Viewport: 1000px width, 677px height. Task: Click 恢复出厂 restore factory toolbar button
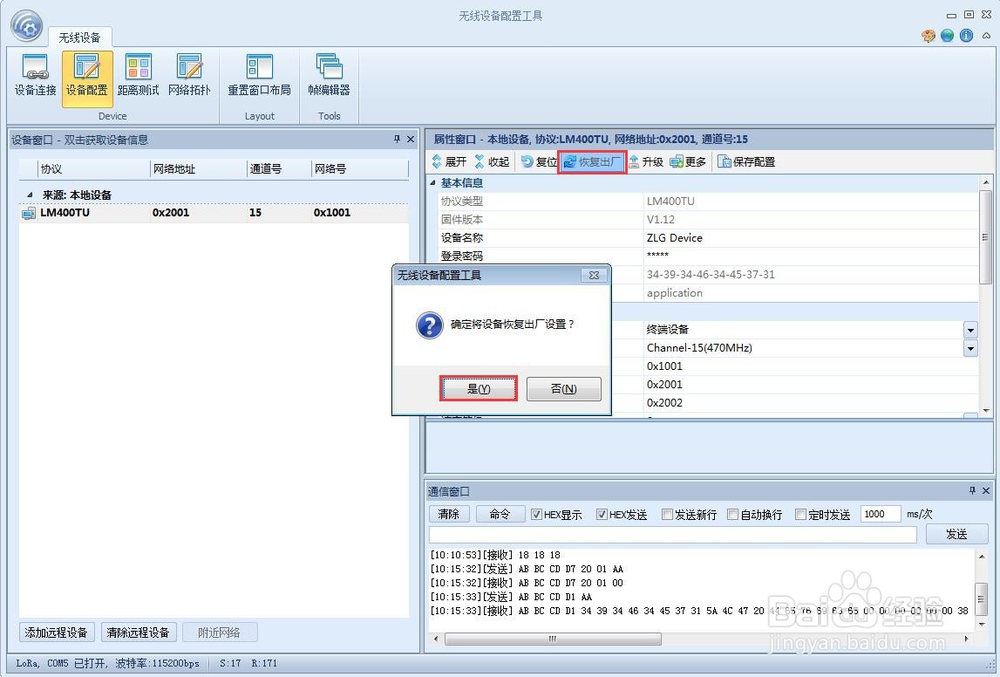pos(592,162)
